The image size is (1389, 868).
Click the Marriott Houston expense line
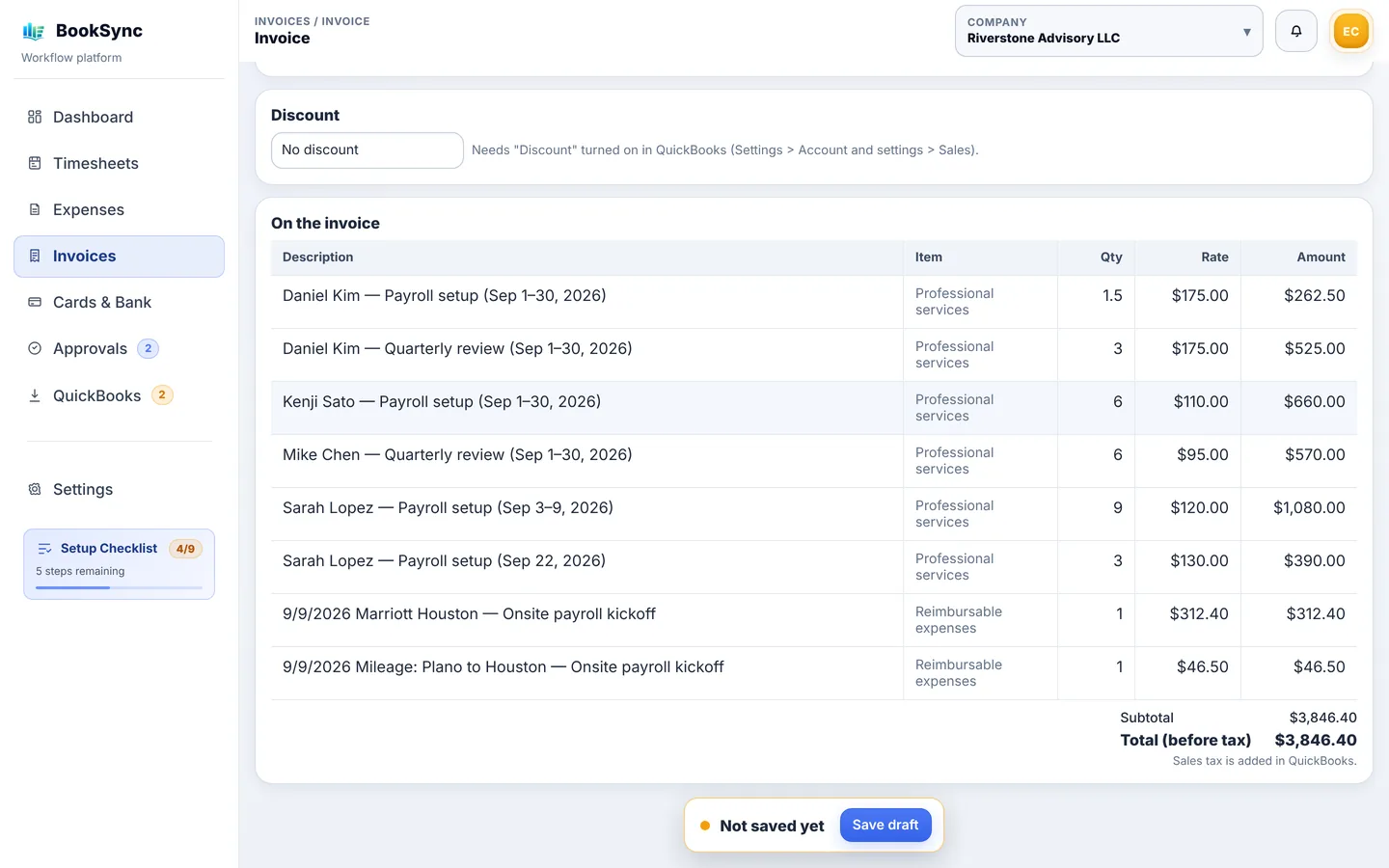[813, 620]
